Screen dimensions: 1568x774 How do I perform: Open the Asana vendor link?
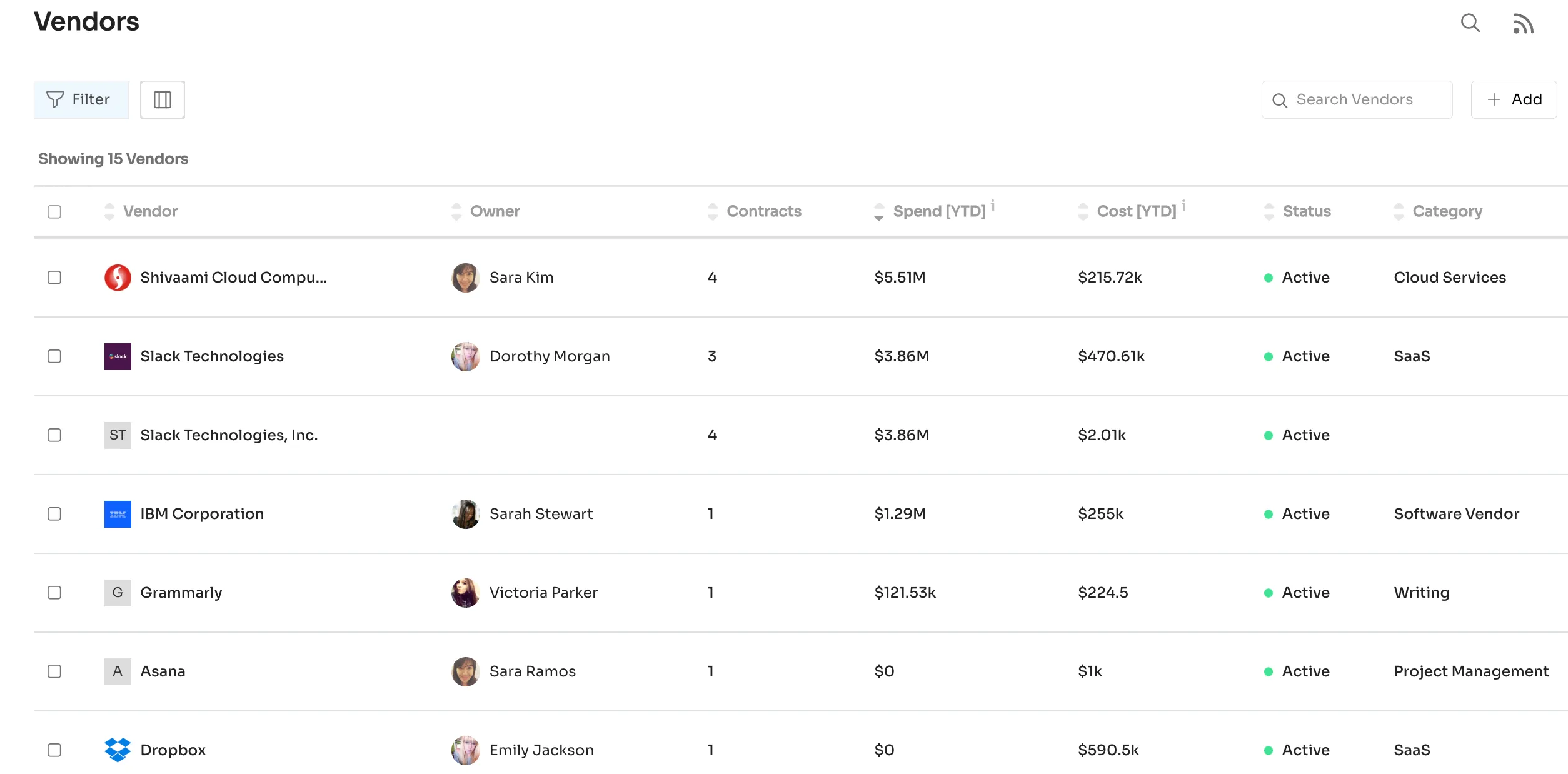point(163,671)
